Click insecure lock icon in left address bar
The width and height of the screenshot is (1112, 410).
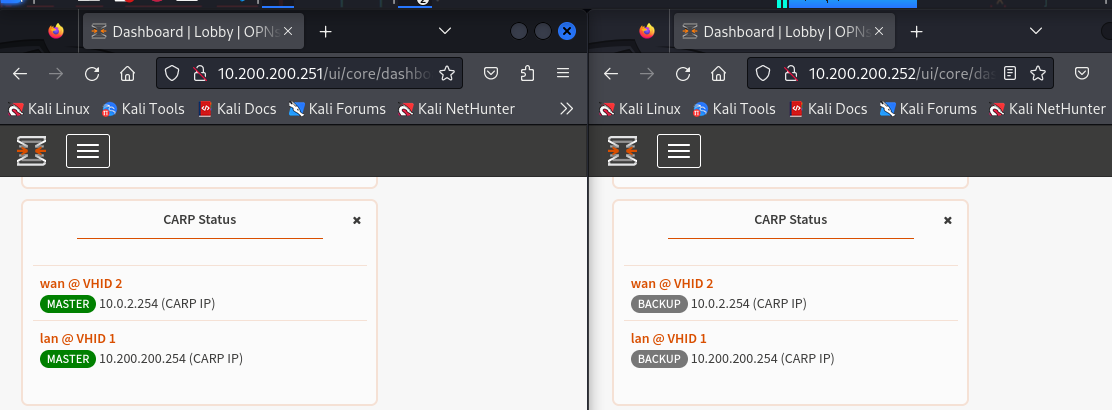click(x=199, y=73)
